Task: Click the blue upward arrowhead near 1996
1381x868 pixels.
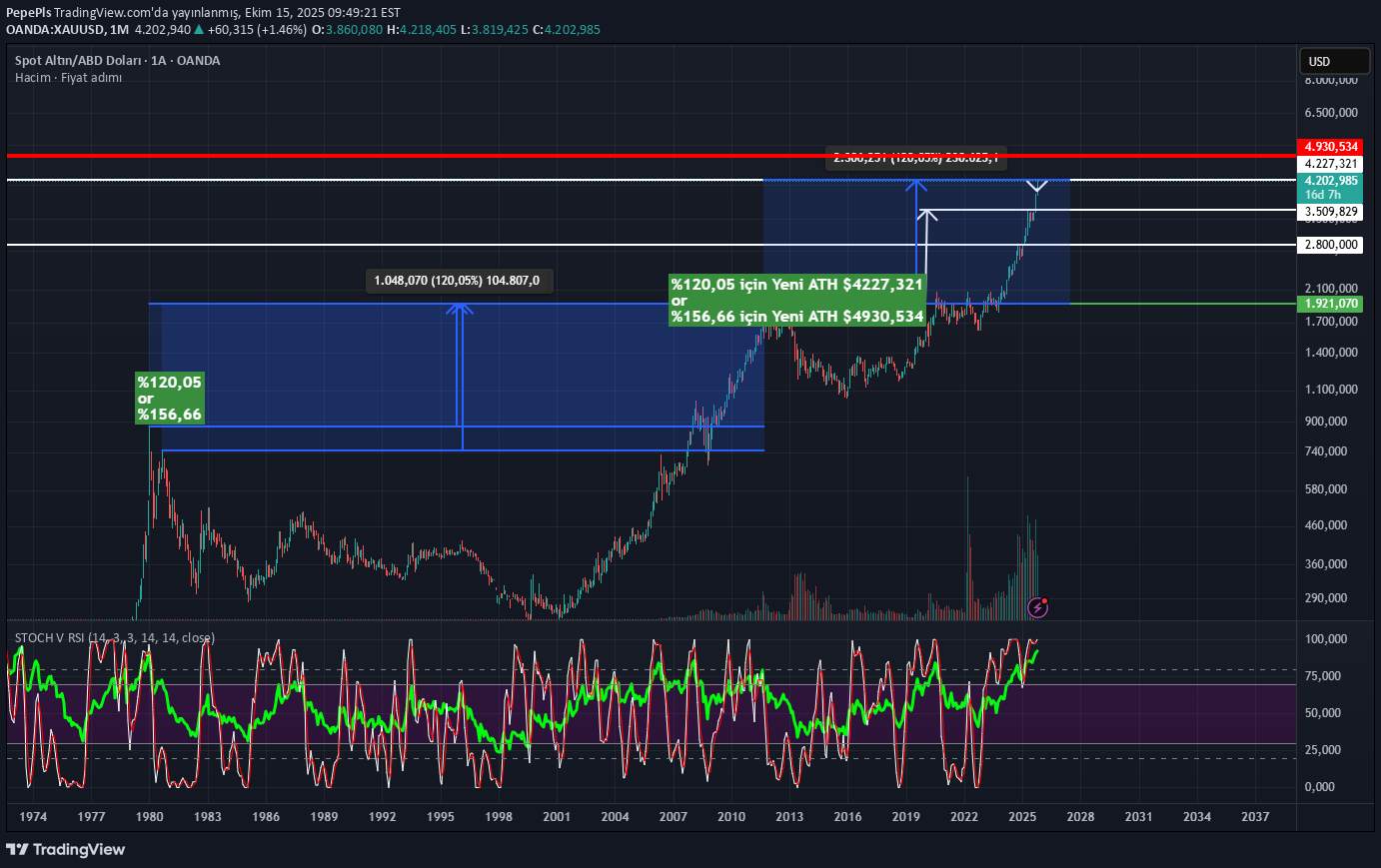Action: click(459, 310)
